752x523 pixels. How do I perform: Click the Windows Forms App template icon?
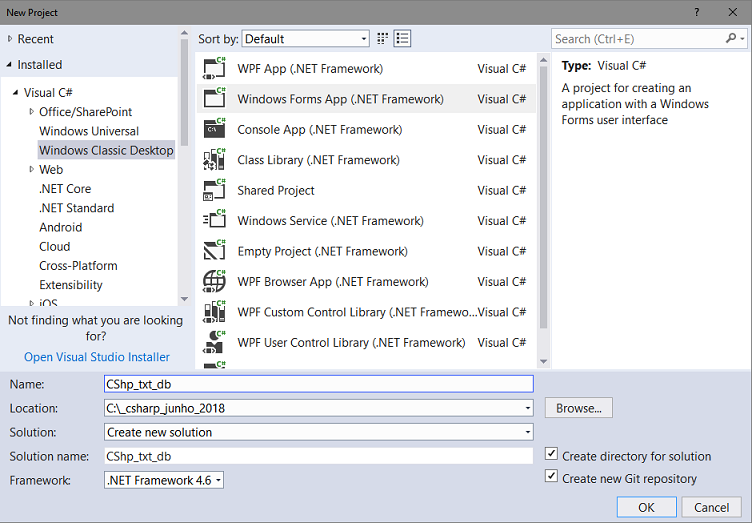pyautogui.click(x=214, y=99)
